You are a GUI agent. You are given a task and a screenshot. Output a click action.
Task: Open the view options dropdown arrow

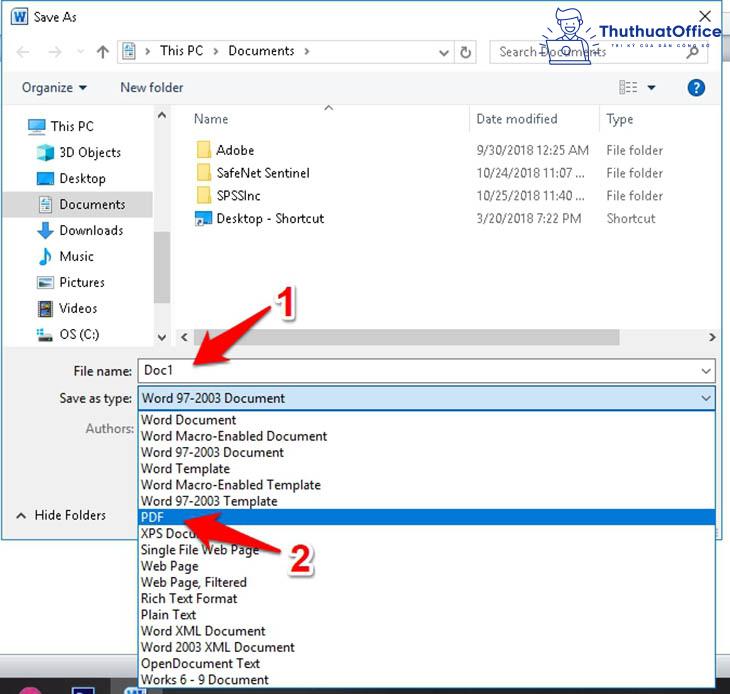[x=651, y=88]
